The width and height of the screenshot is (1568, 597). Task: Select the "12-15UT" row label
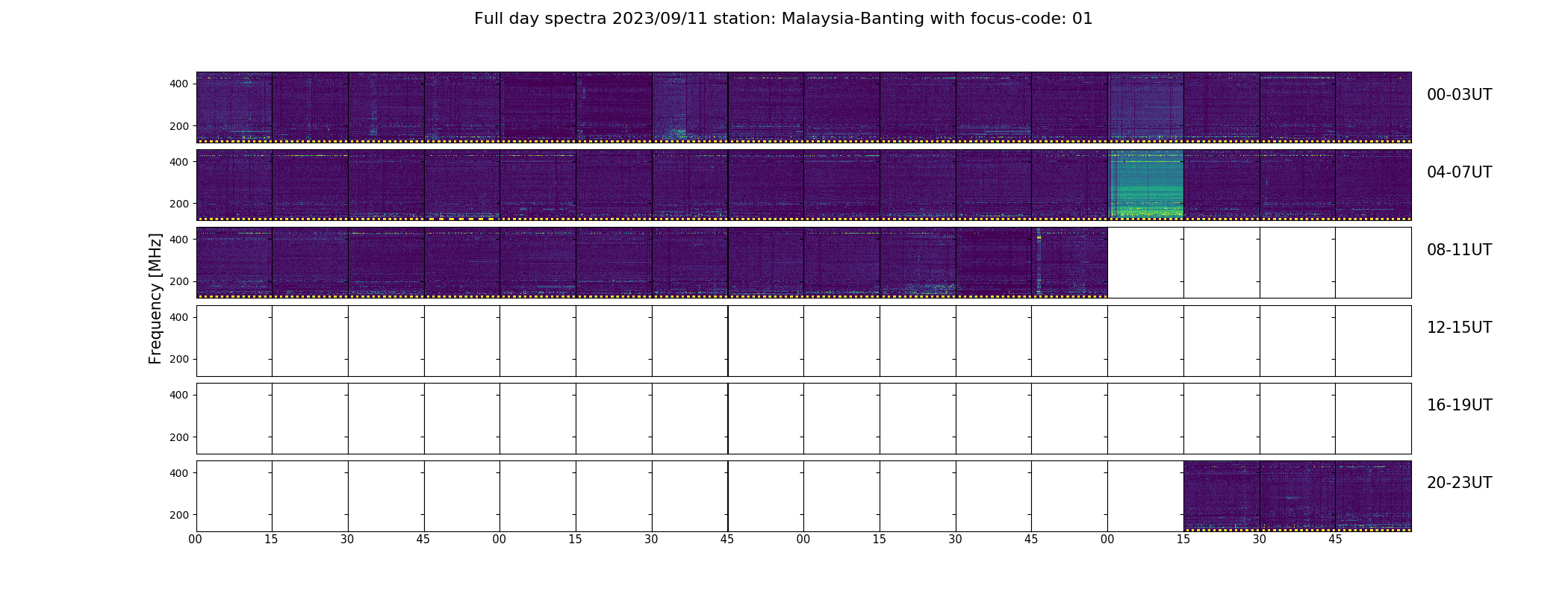tap(1459, 328)
